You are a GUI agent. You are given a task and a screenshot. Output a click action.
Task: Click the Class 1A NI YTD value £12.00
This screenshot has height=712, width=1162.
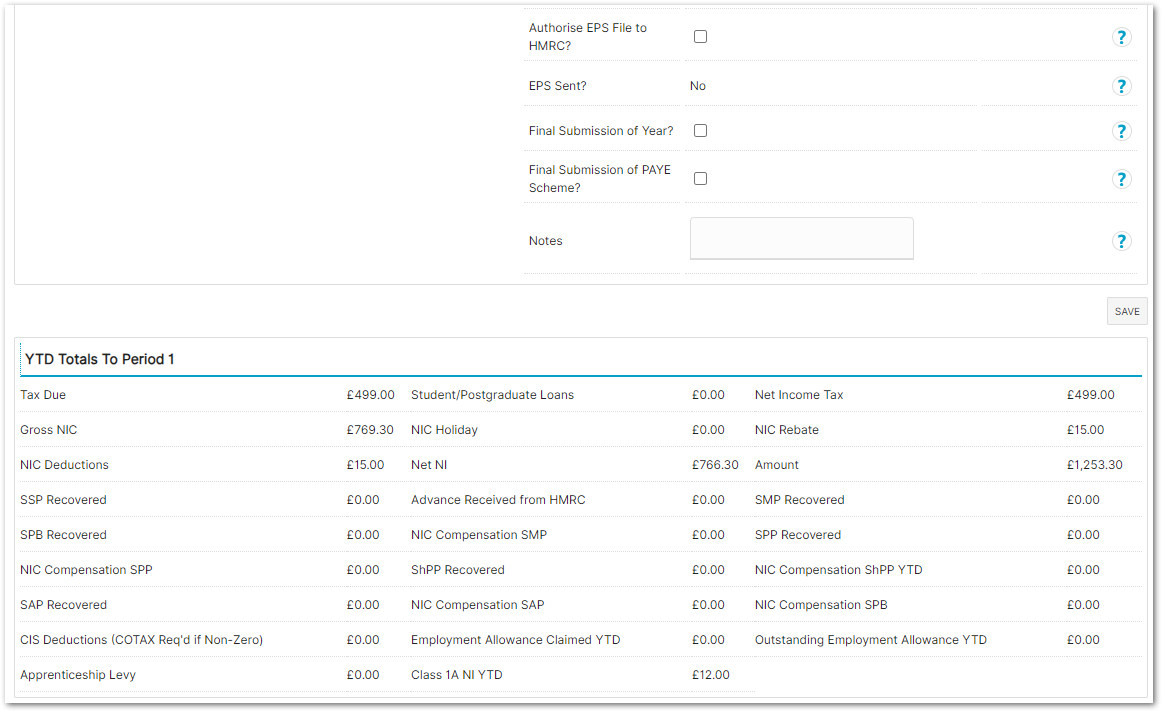[x=710, y=675]
